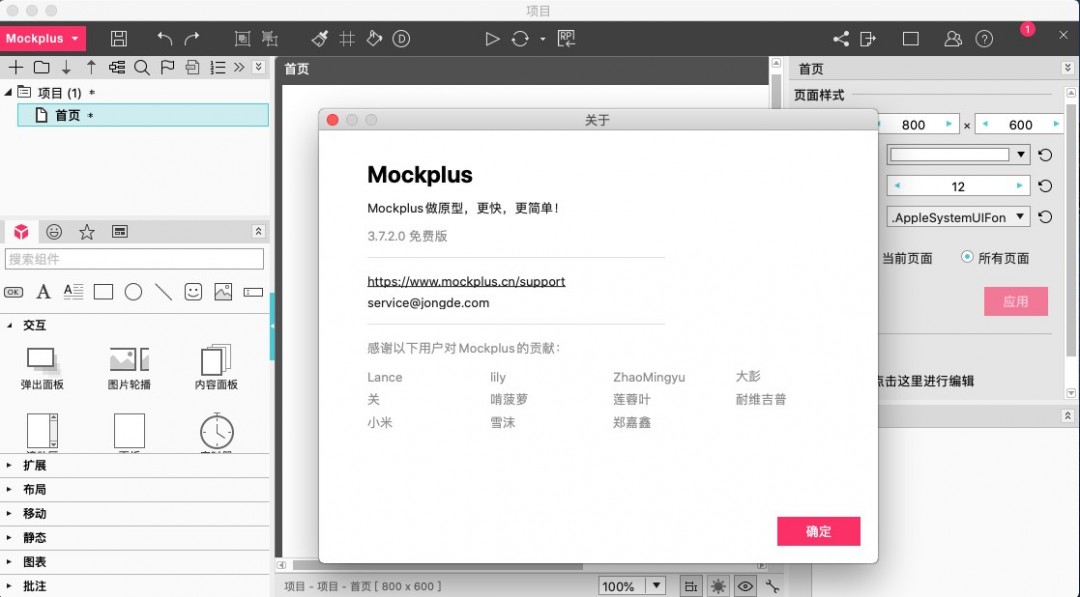Toggle the canvas grid icon

[x=347, y=39]
